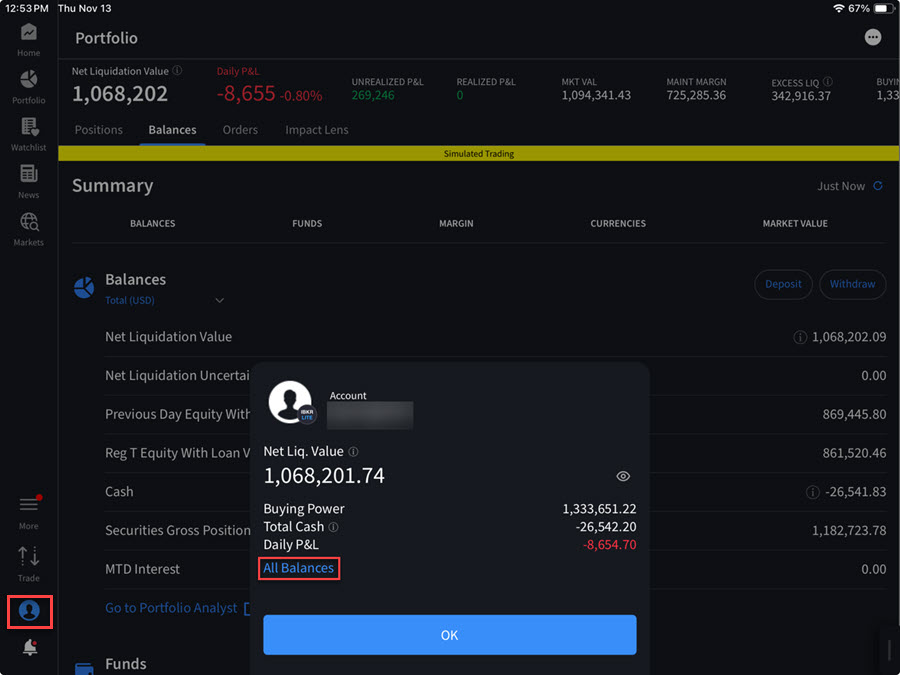
Task: Click the Securities Gross Position row
Action: 495,530
